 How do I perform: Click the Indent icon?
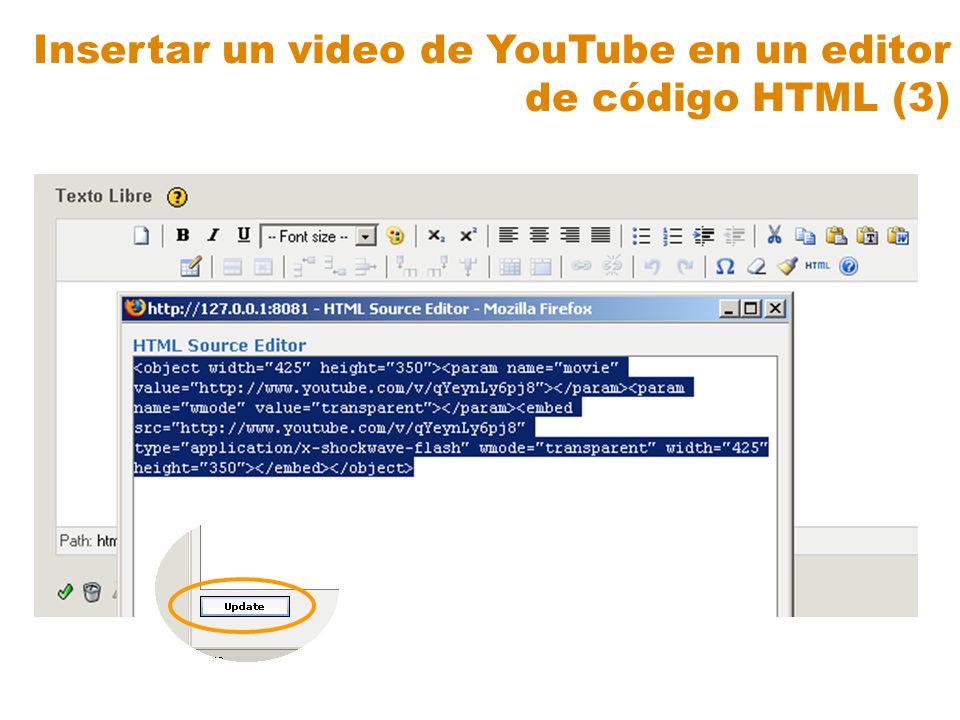703,236
